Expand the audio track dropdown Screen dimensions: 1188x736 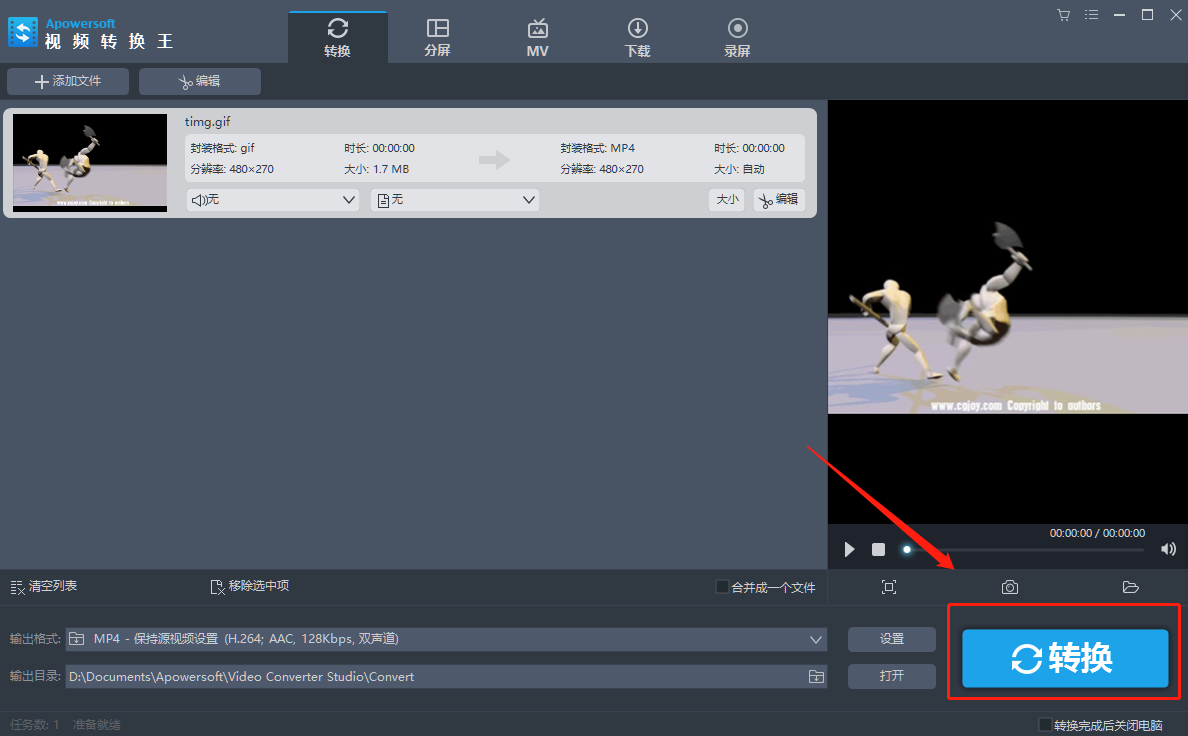pos(272,200)
